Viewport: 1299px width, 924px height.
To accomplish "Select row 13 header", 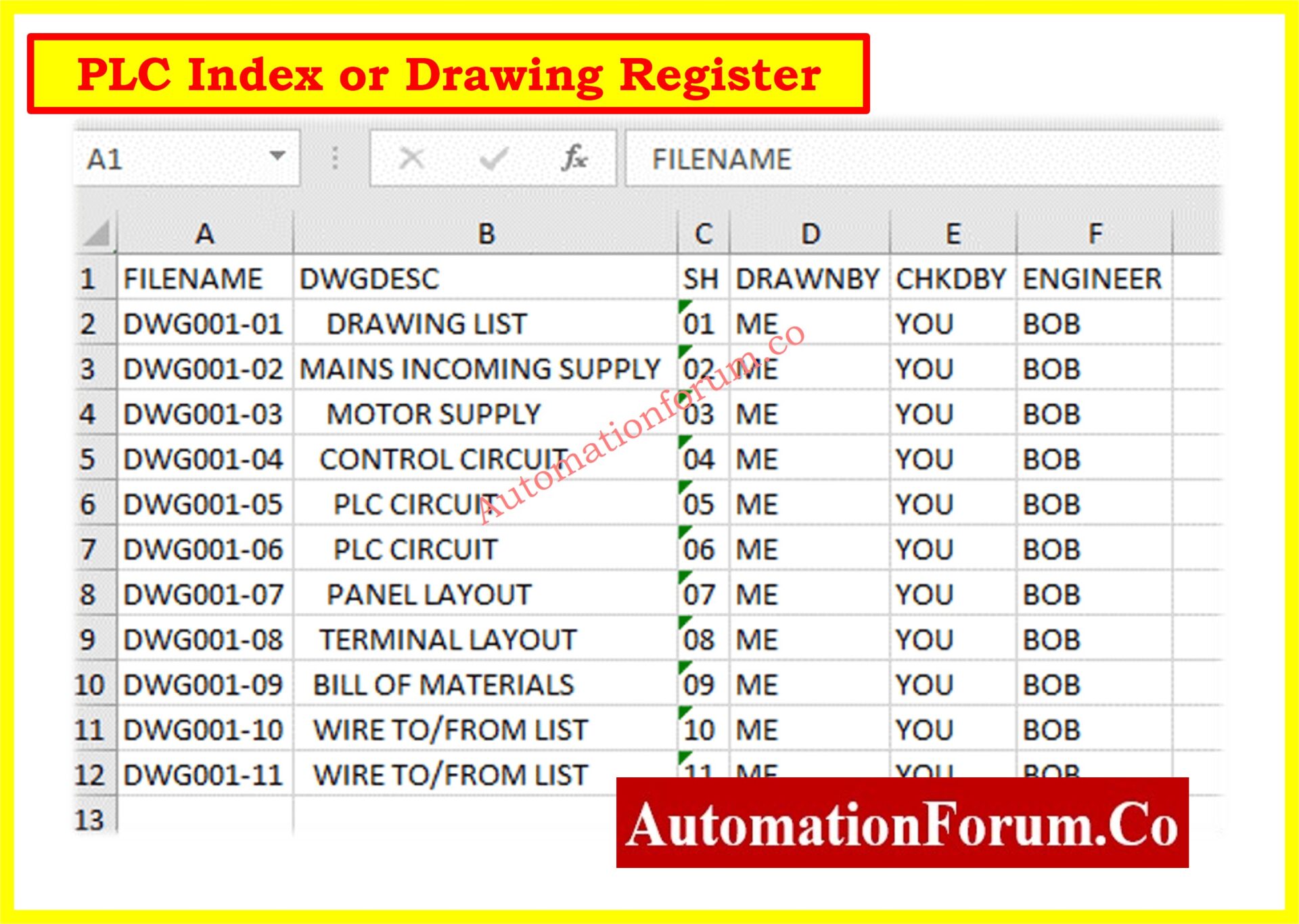I will tap(89, 820).
